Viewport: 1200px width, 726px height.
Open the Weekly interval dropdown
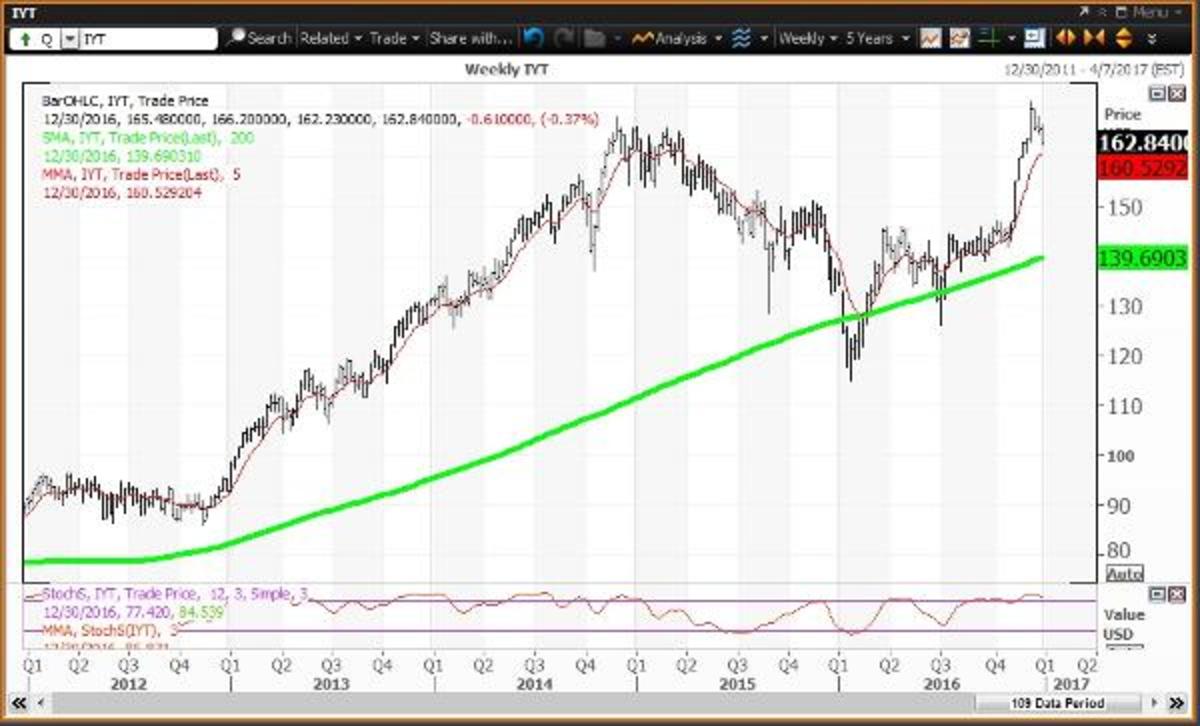(x=807, y=38)
